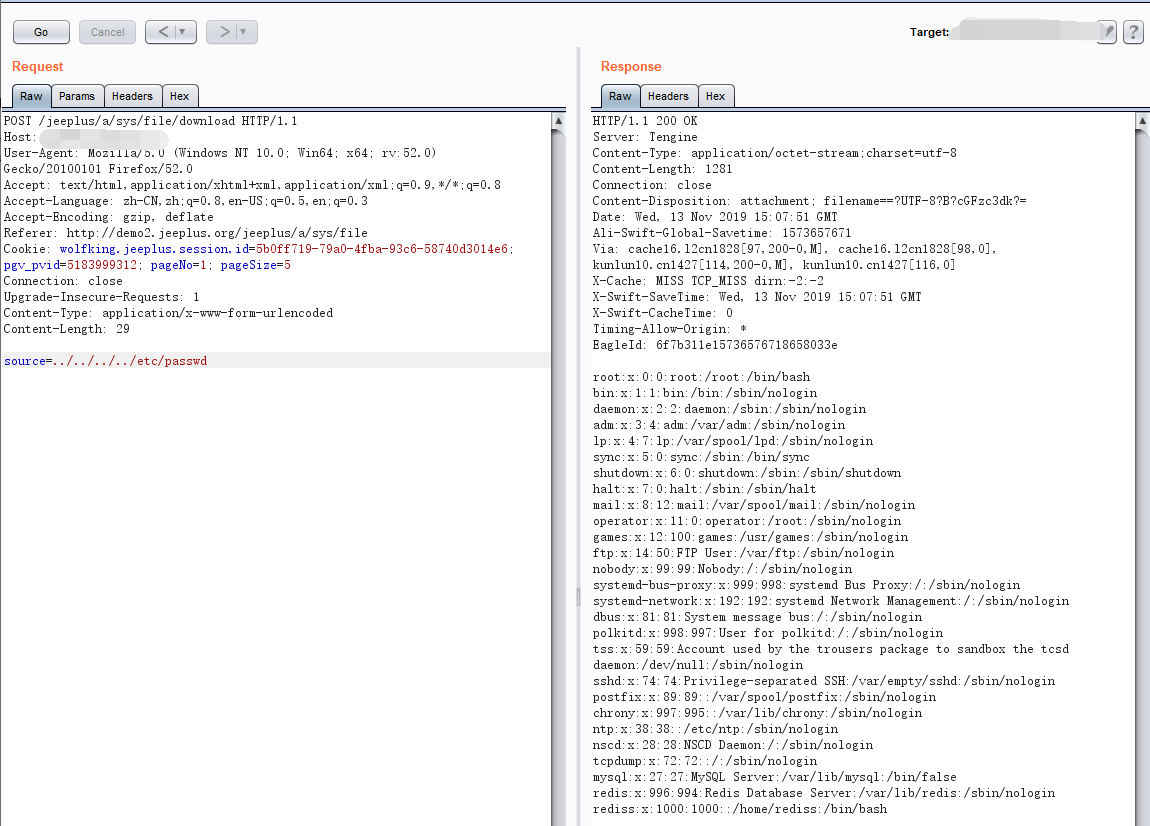The image size is (1150, 826).
Task: Click the response pane scroll-up arrow
Action: click(x=1142, y=120)
